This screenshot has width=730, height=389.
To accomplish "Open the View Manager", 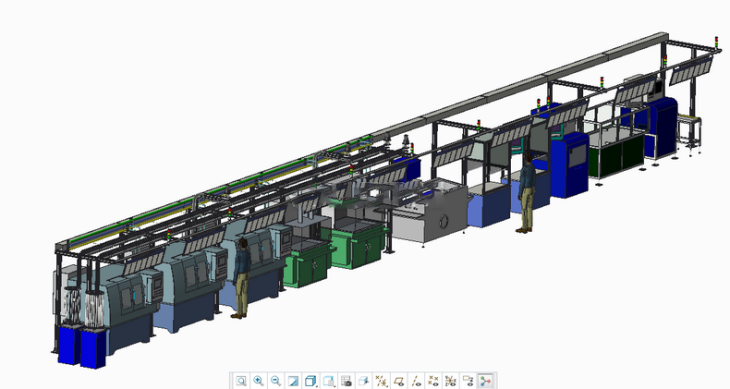I will pyautogui.click(x=346, y=381).
